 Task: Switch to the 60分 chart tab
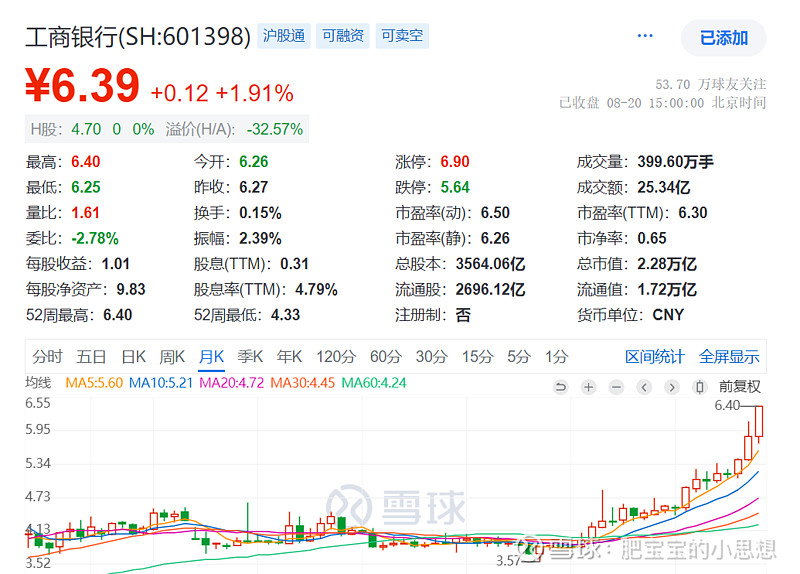point(386,357)
